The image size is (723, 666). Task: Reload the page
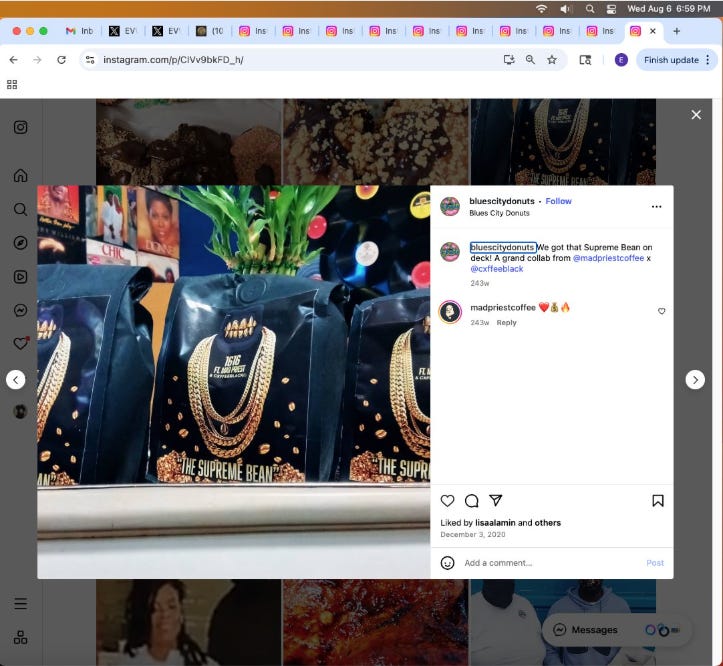[x=61, y=60]
